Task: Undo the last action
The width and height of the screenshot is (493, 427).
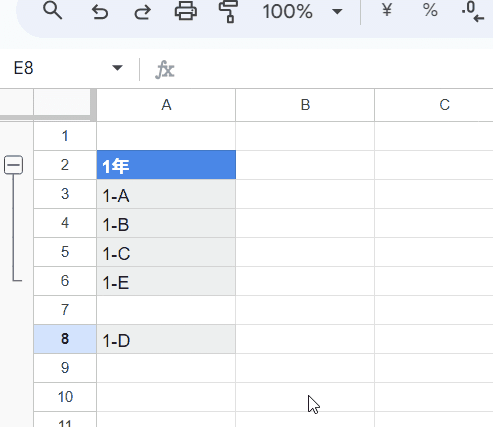Action: click(x=100, y=12)
